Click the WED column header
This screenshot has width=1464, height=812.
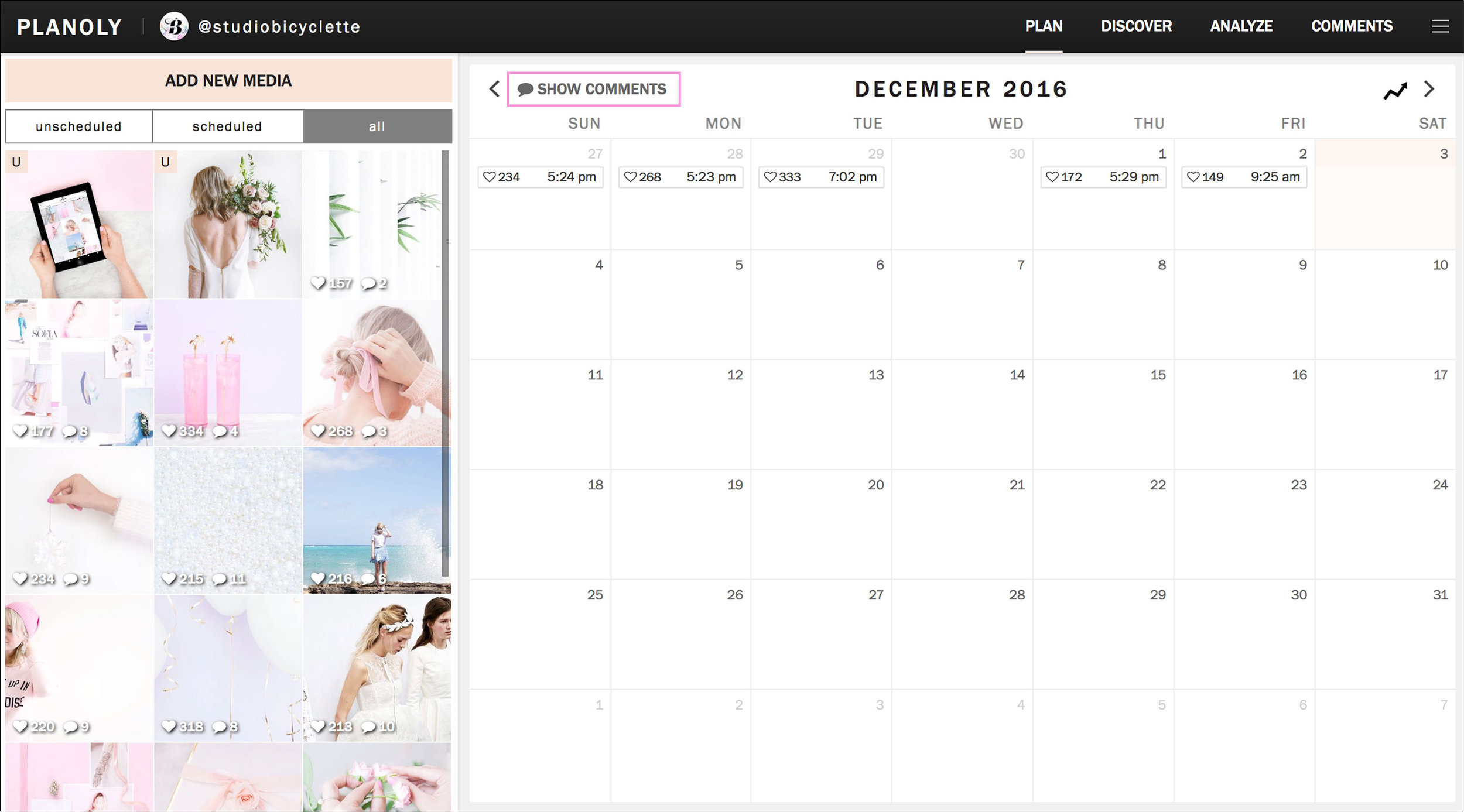click(x=1005, y=124)
